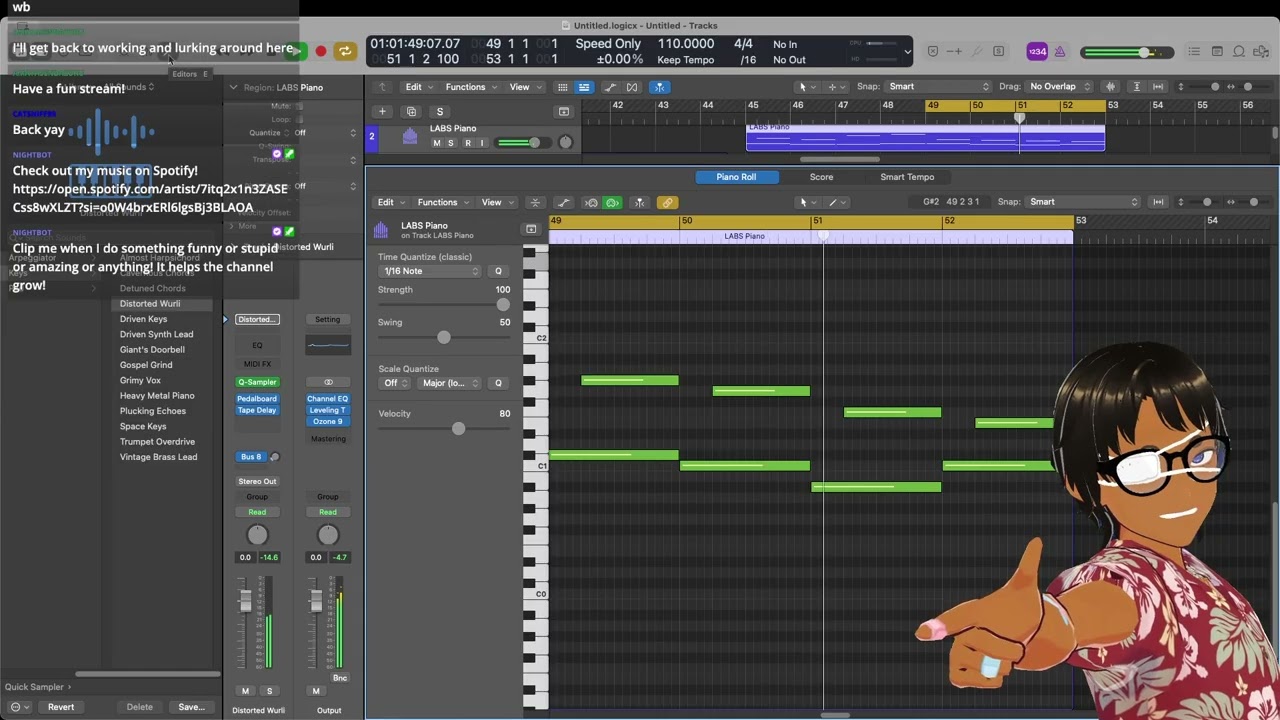Open the Piano Roll Edit menu
This screenshot has width=1280, height=720.
click(x=390, y=202)
